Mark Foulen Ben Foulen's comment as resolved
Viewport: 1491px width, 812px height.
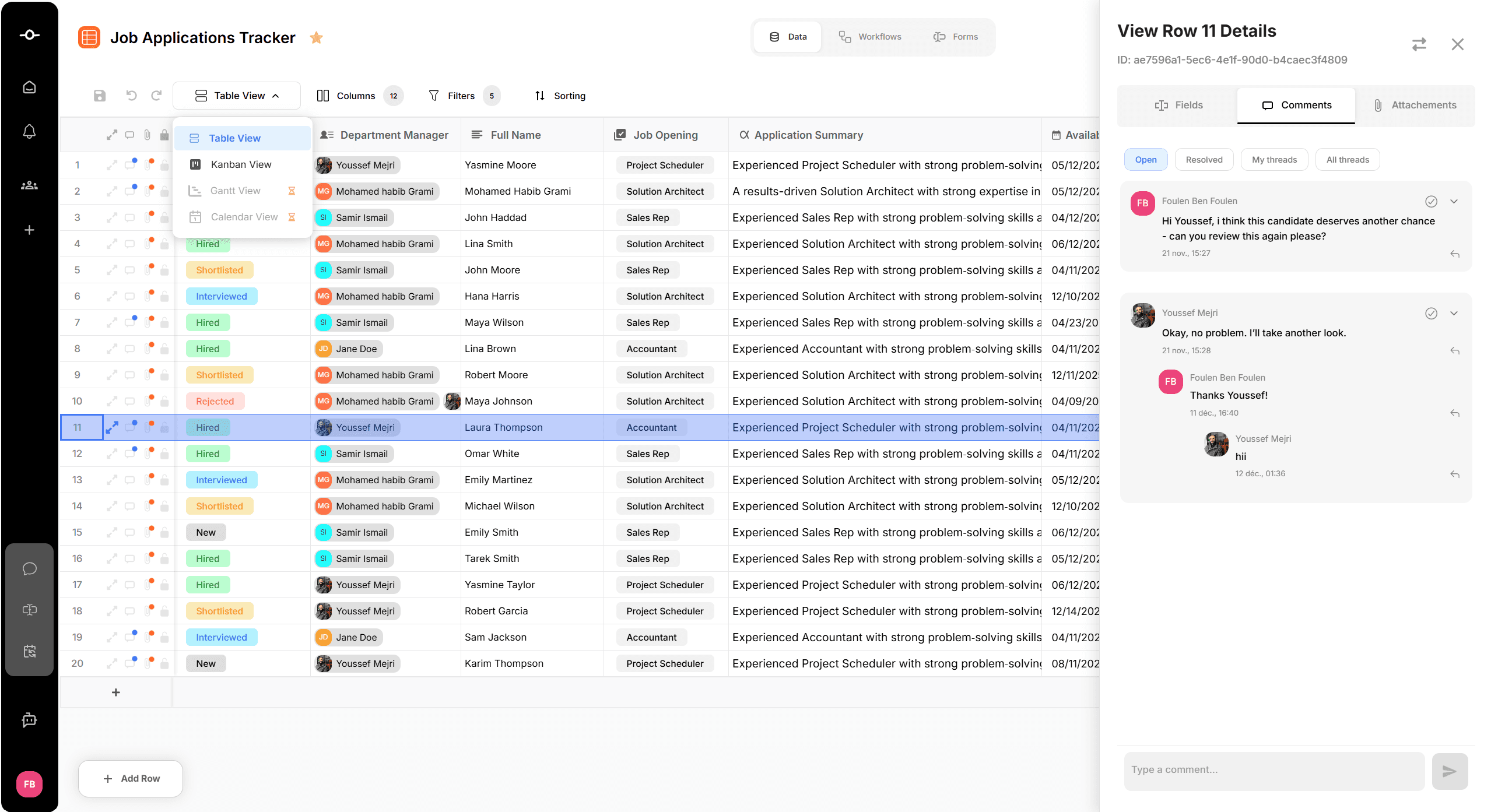tap(1431, 202)
